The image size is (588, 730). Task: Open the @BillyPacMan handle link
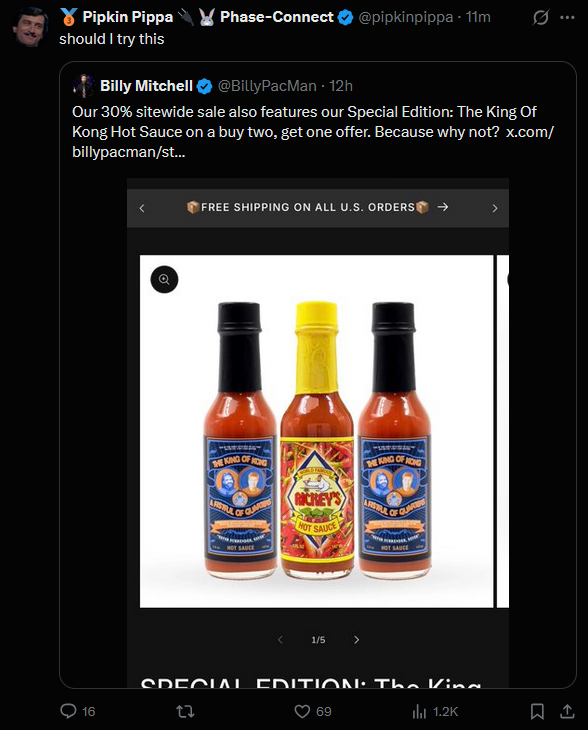(267, 86)
